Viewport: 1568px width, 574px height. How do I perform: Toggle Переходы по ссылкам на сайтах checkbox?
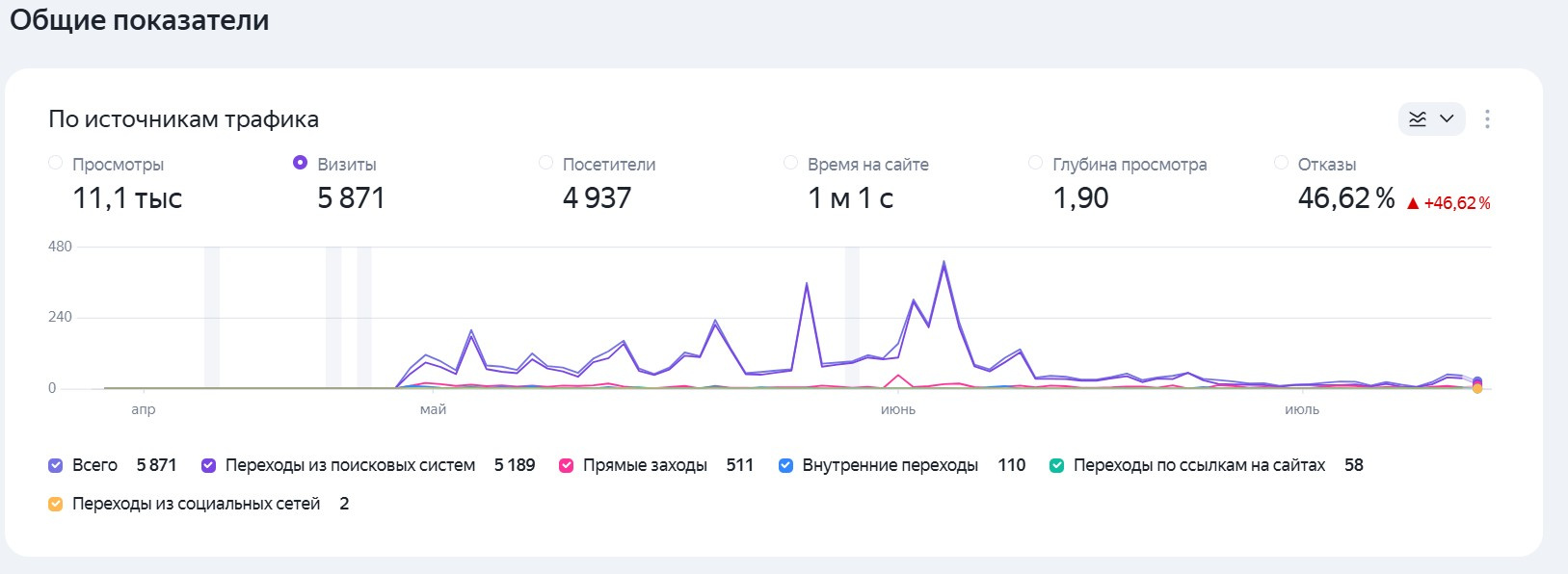point(1057,465)
